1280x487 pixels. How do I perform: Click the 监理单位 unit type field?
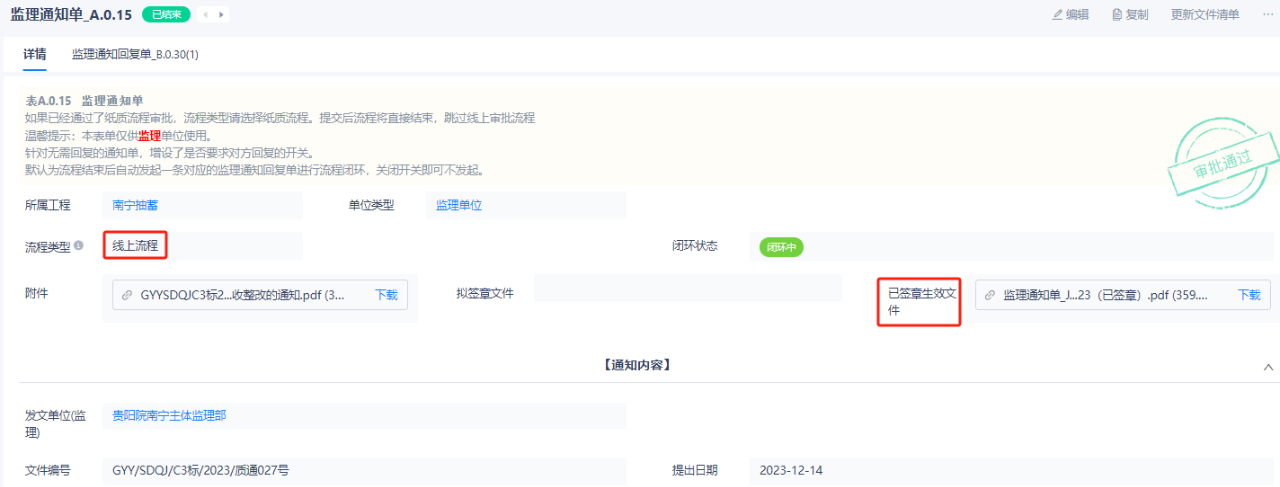[526, 205]
